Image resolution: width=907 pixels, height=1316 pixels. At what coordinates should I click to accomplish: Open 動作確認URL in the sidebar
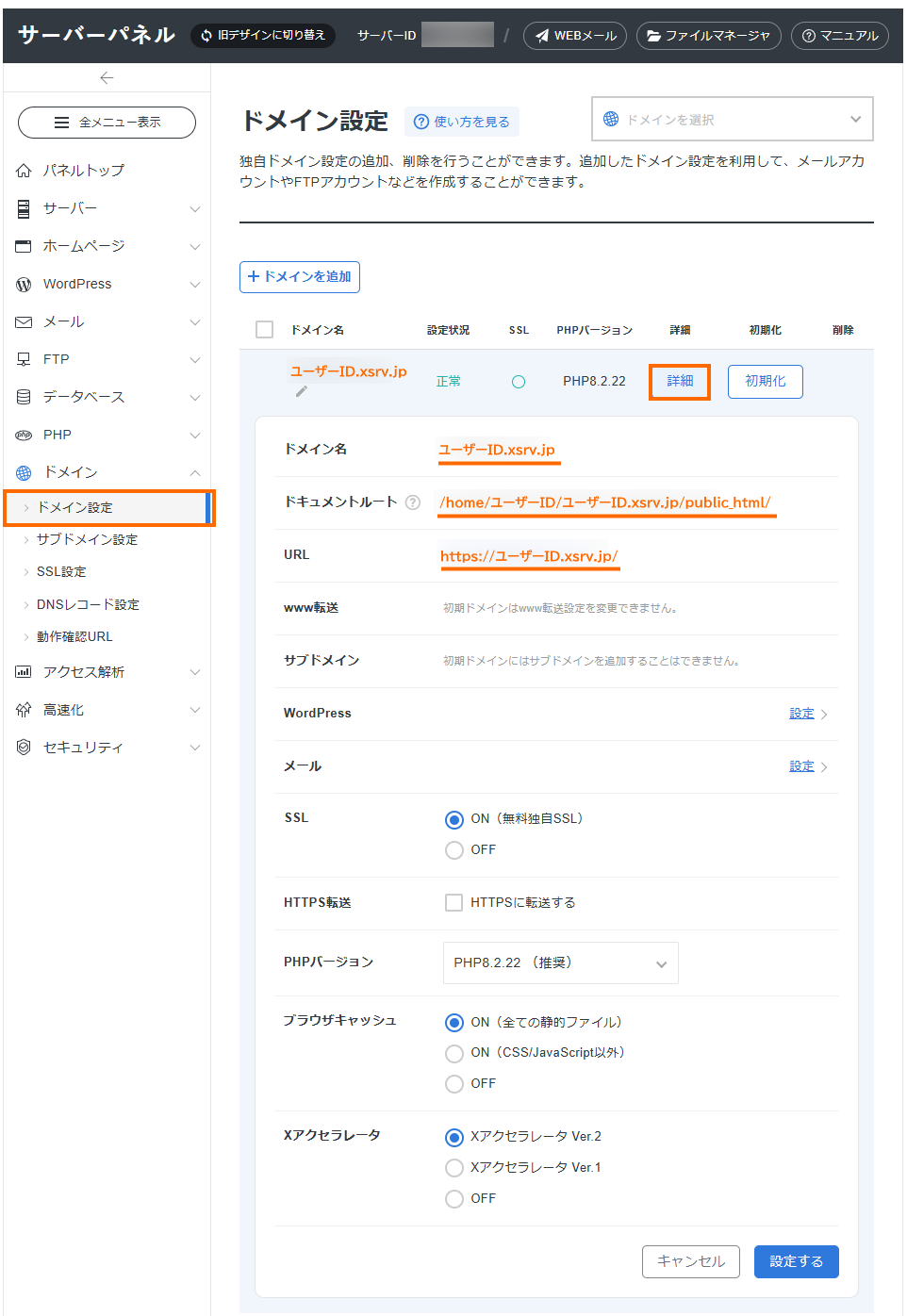point(74,637)
